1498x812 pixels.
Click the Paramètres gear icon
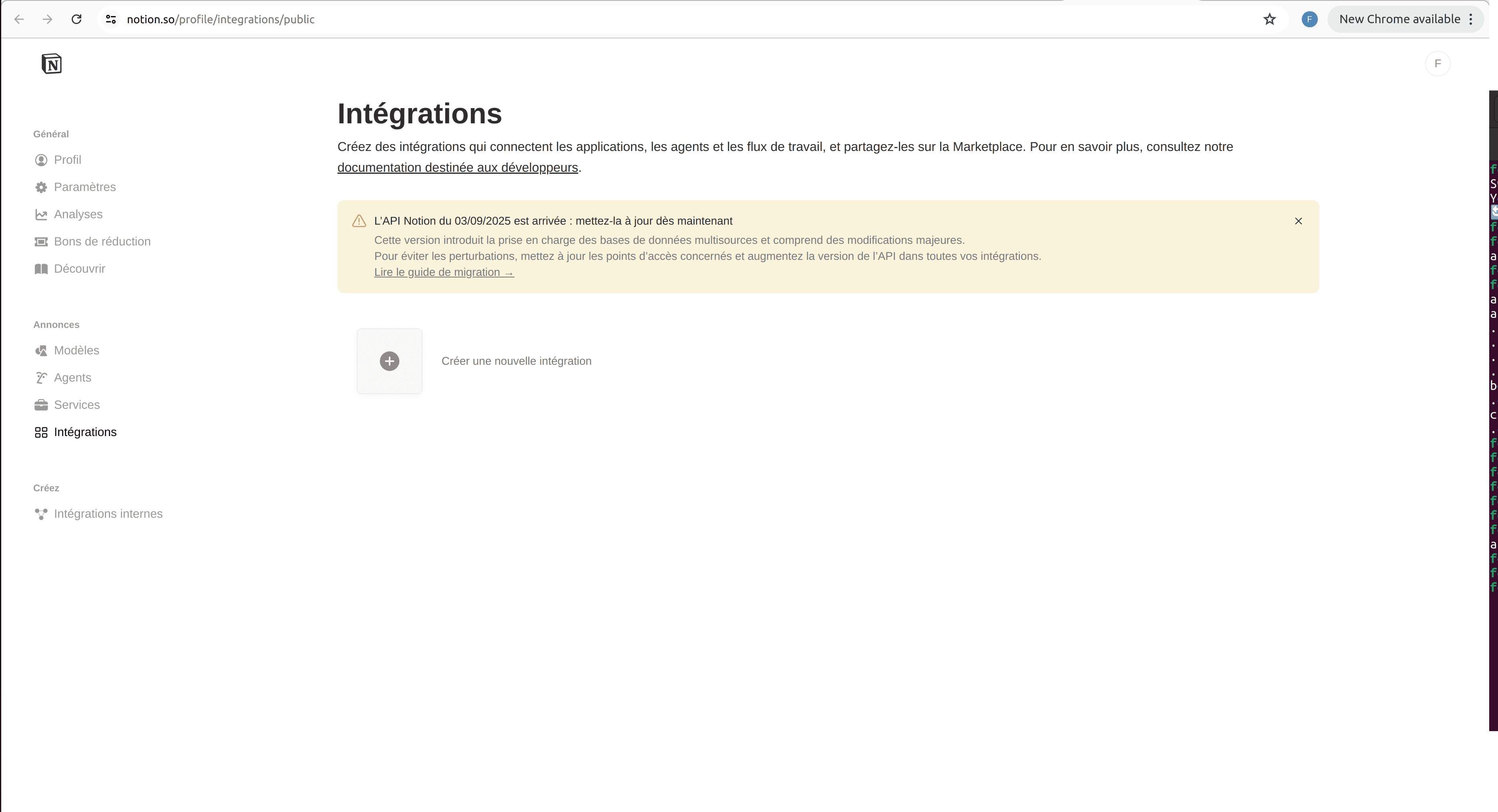tap(41, 187)
